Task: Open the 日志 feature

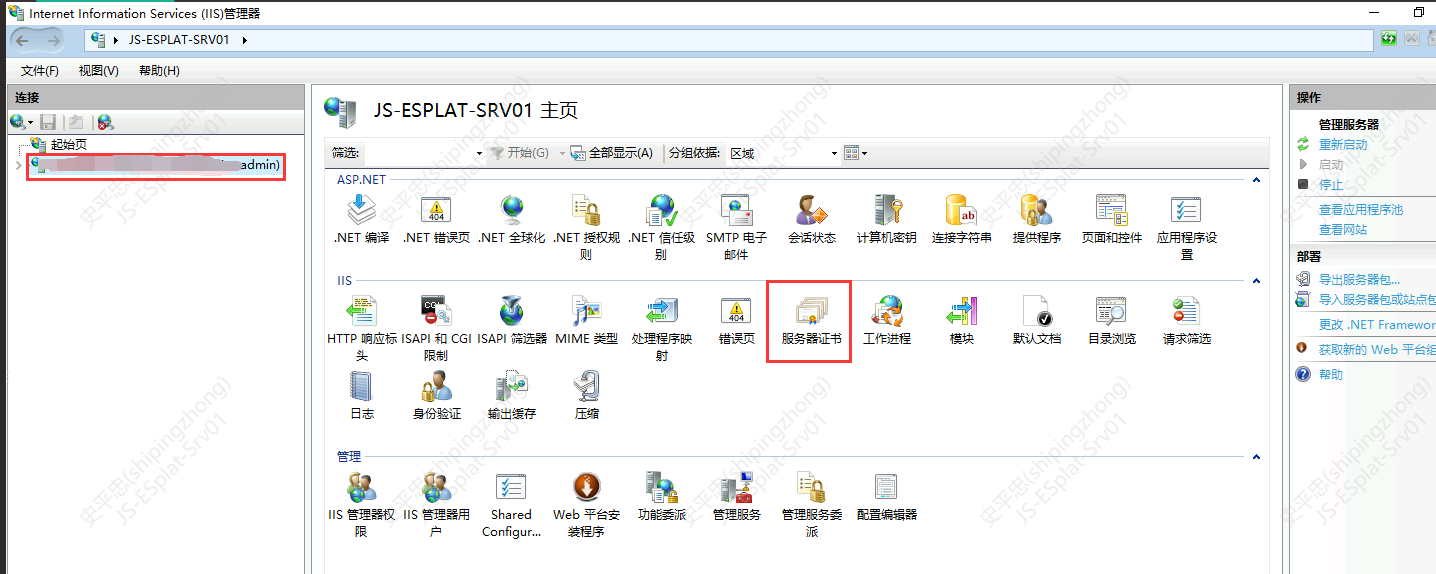Action: pos(361,395)
